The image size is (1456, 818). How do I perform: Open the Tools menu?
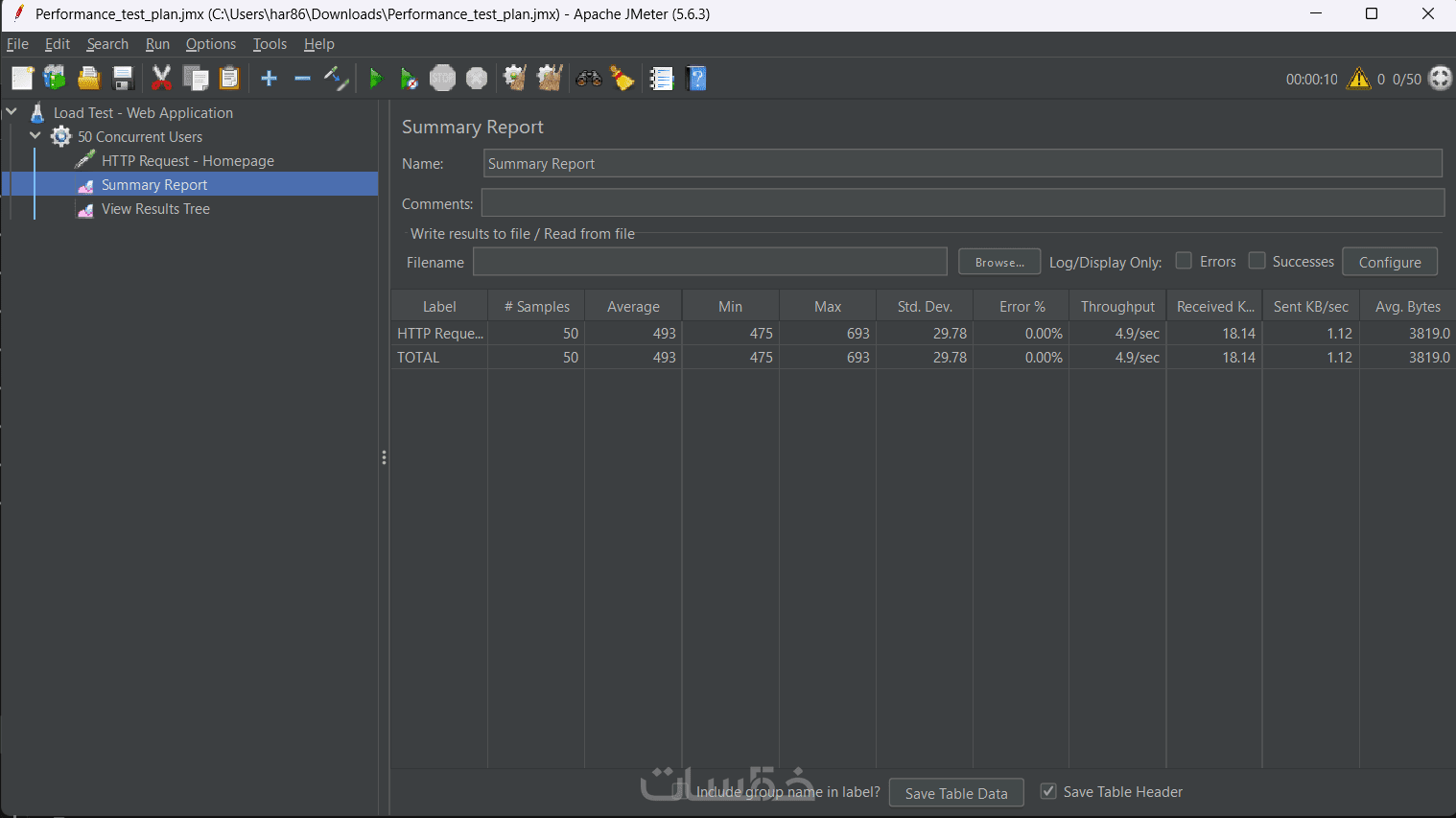(270, 44)
